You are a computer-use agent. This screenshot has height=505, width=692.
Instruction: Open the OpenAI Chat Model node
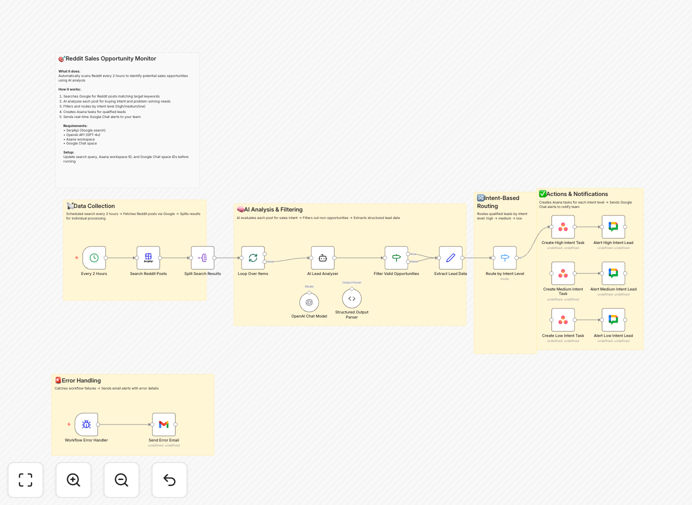(x=309, y=302)
